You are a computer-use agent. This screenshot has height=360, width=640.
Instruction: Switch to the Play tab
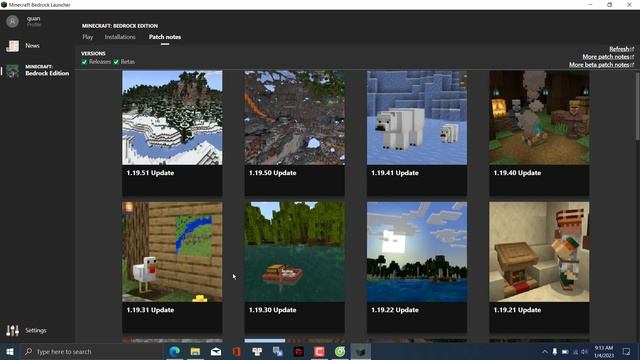pyautogui.click(x=87, y=37)
